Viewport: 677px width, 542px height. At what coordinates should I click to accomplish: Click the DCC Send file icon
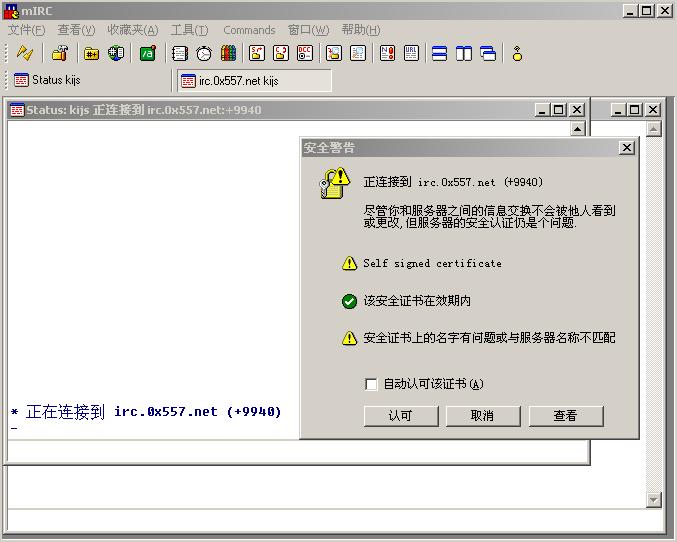(257, 54)
